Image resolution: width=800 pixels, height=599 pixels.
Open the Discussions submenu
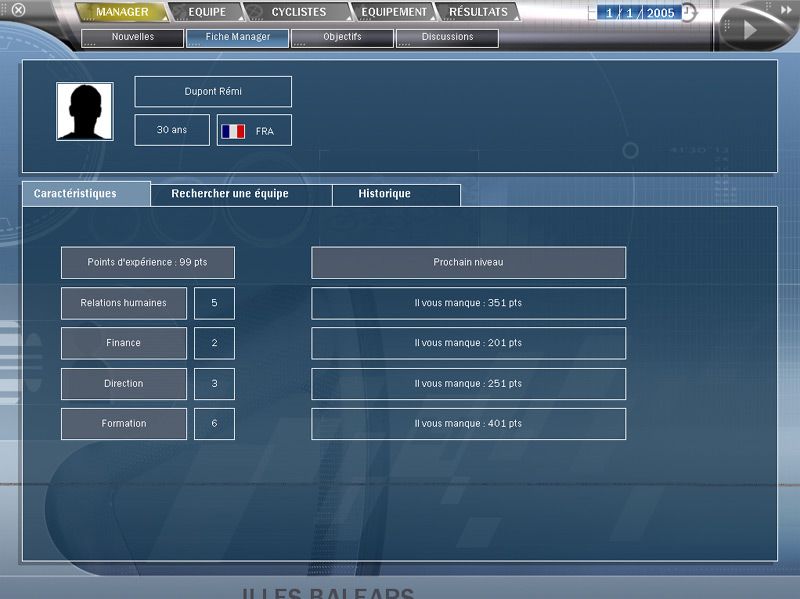(447, 38)
